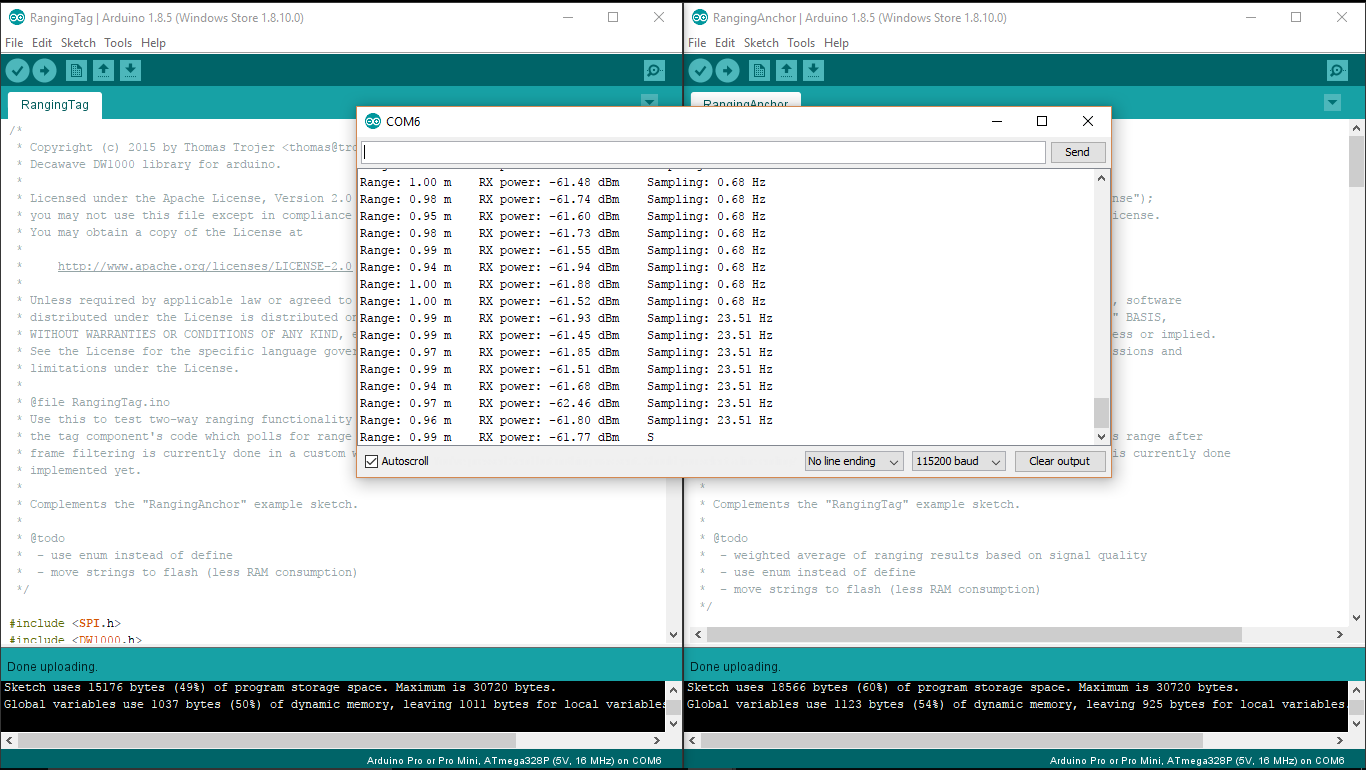This screenshot has height=770, width=1366.
Task: Open the Tools menu in the RangingTag window
Action: click(x=118, y=43)
